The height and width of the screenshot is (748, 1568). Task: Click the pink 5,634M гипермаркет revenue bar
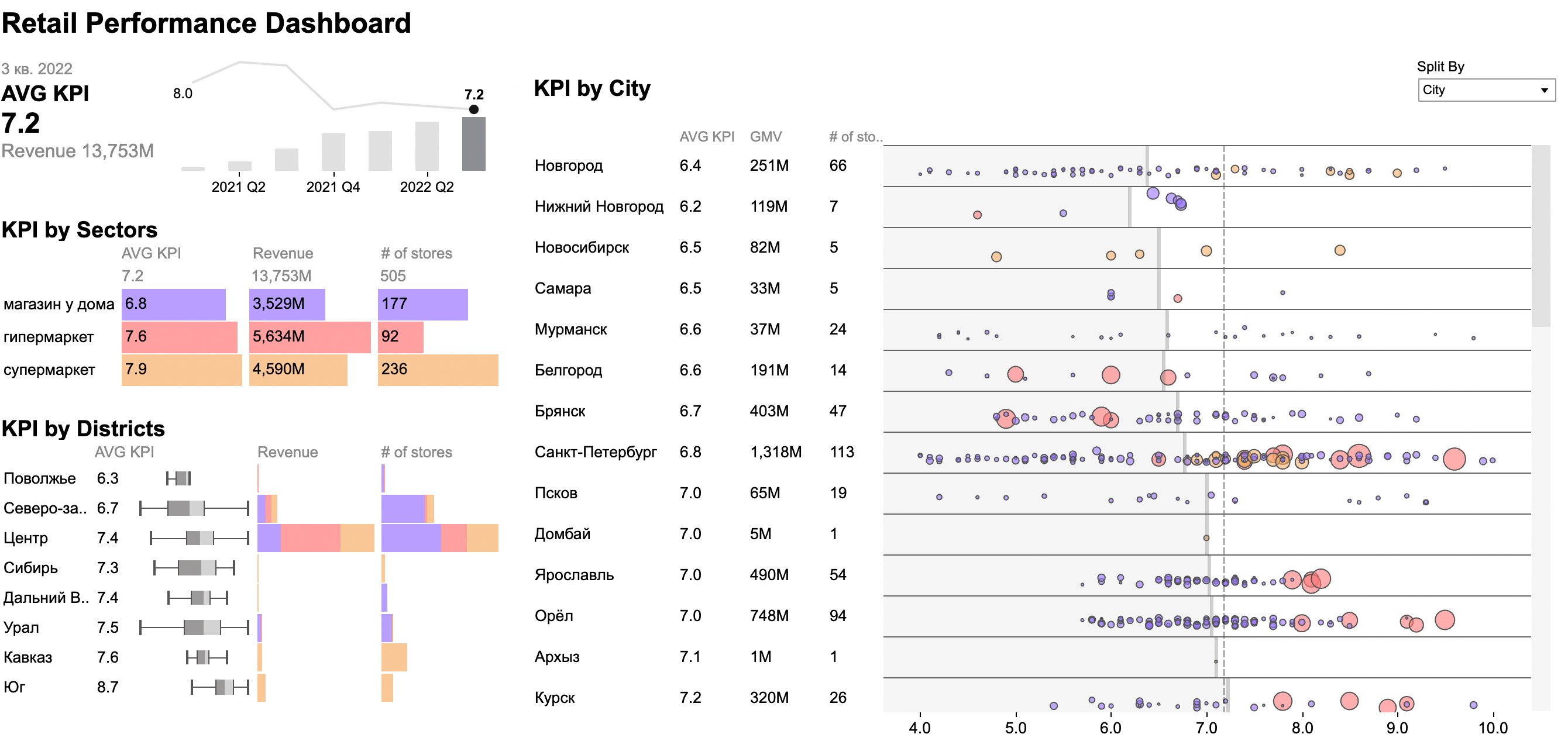[x=310, y=337]
